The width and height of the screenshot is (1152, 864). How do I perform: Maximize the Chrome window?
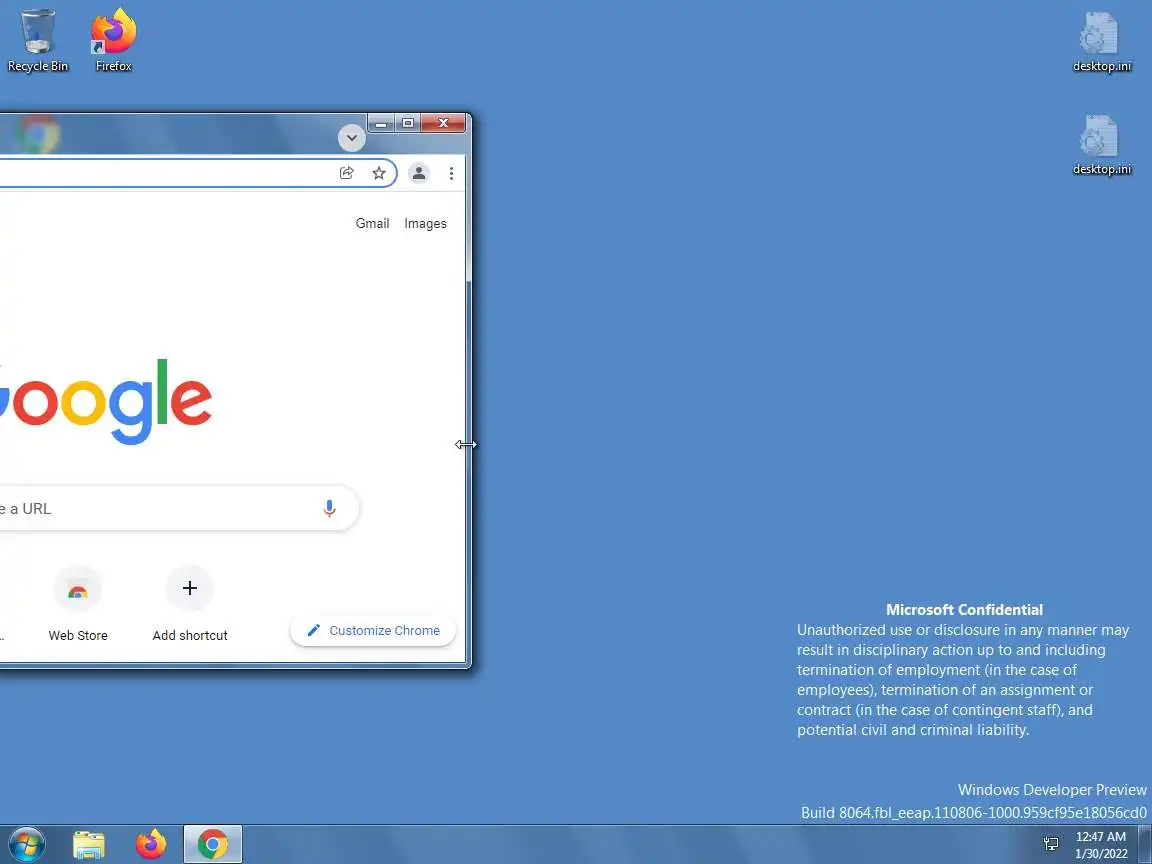408,123
